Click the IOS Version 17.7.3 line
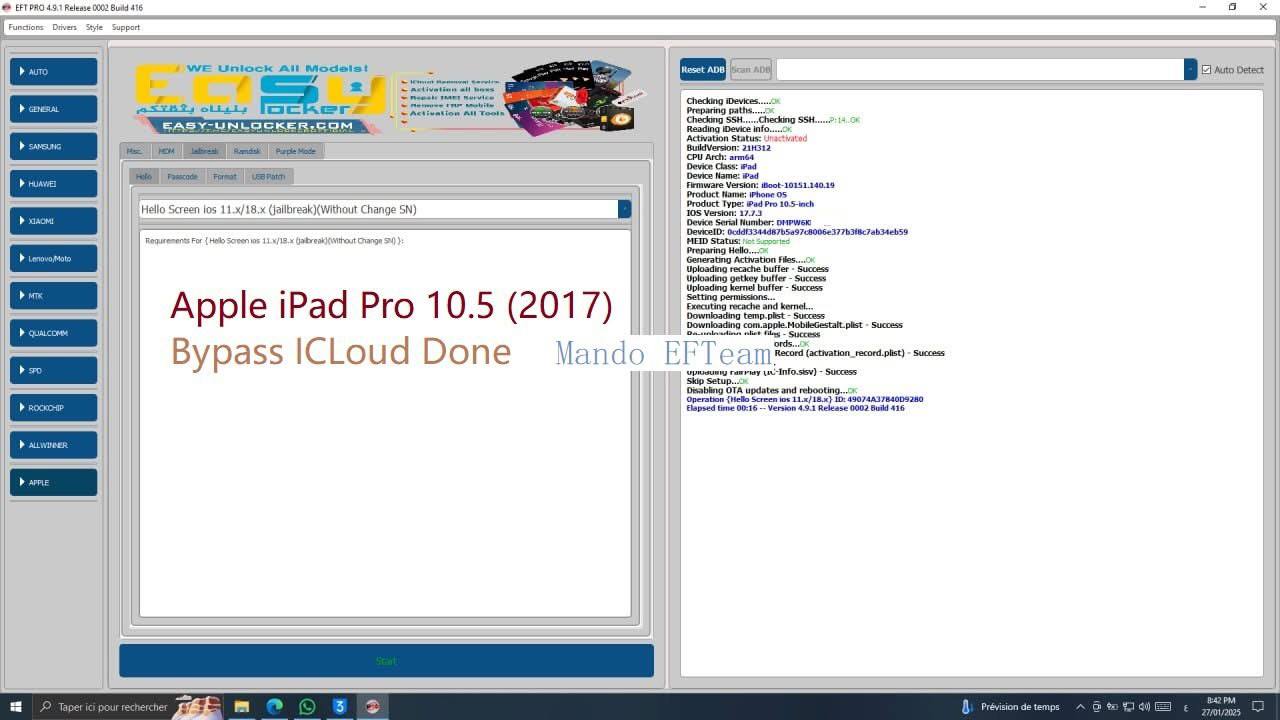The height and width of the screenshot is (720, 1280). pyautogui.click(x=724, y=213)
